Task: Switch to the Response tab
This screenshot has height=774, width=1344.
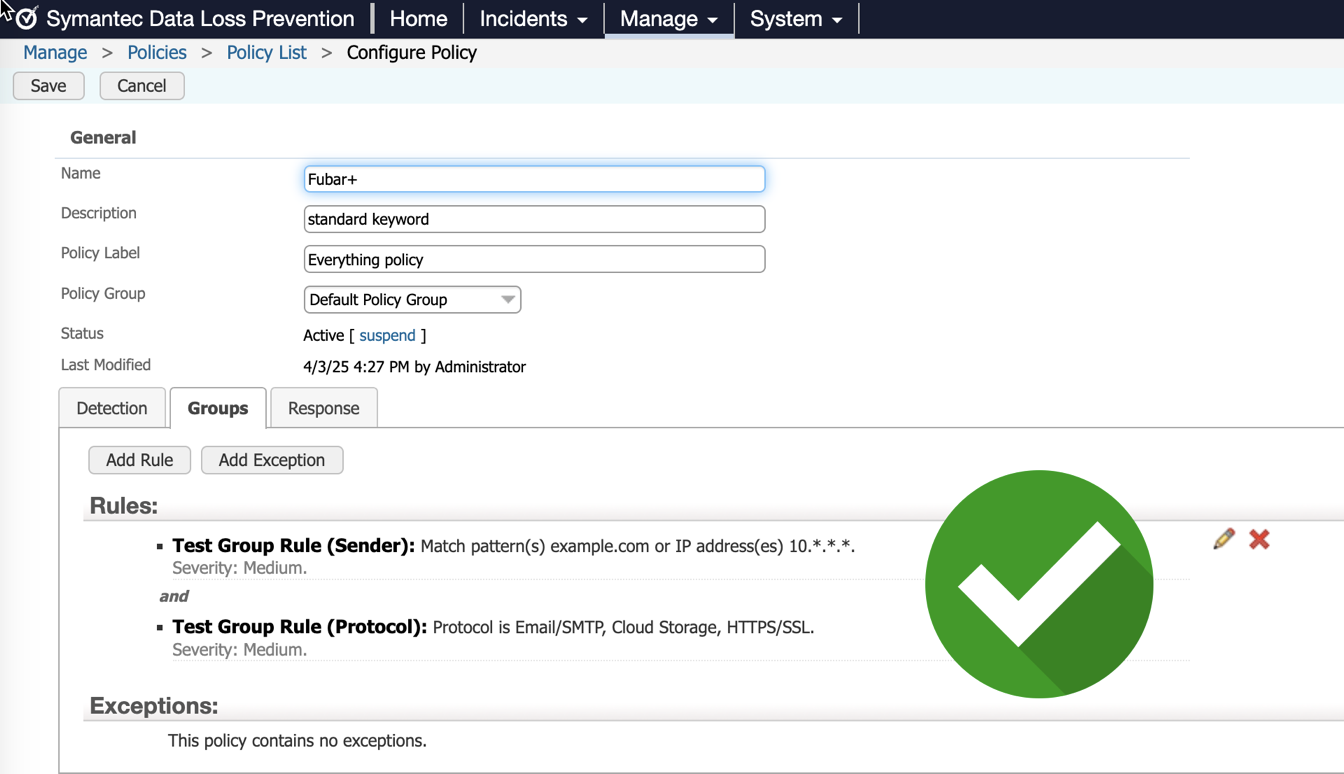Action: (x=323, y=408)
